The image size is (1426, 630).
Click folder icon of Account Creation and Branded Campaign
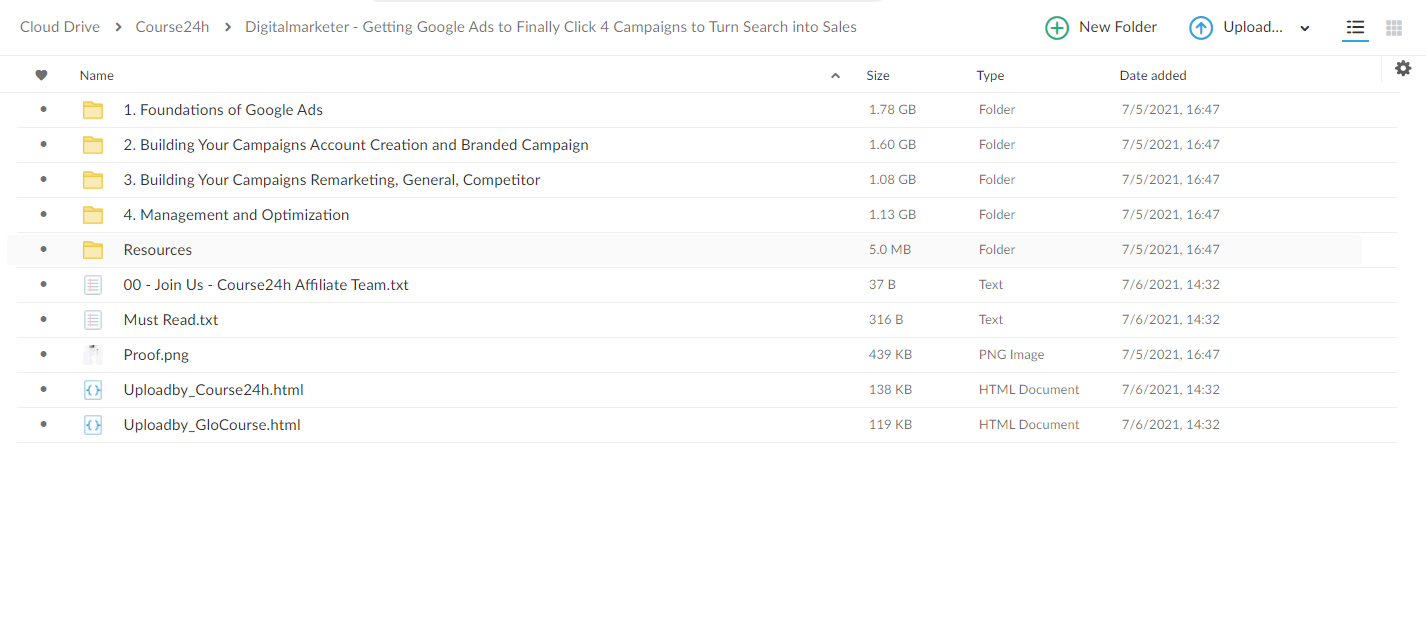(93, 145)
